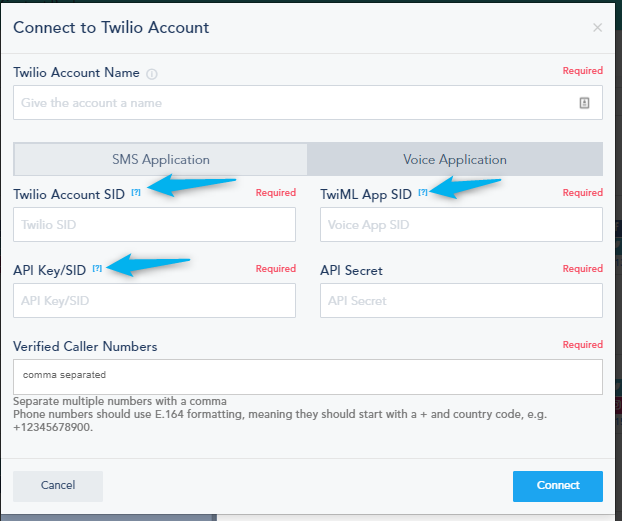Image resolution: width=622 pixels, height=521 pixels.
Task: Open the help link next to Twilio Account SID
Action: (136, 192)
